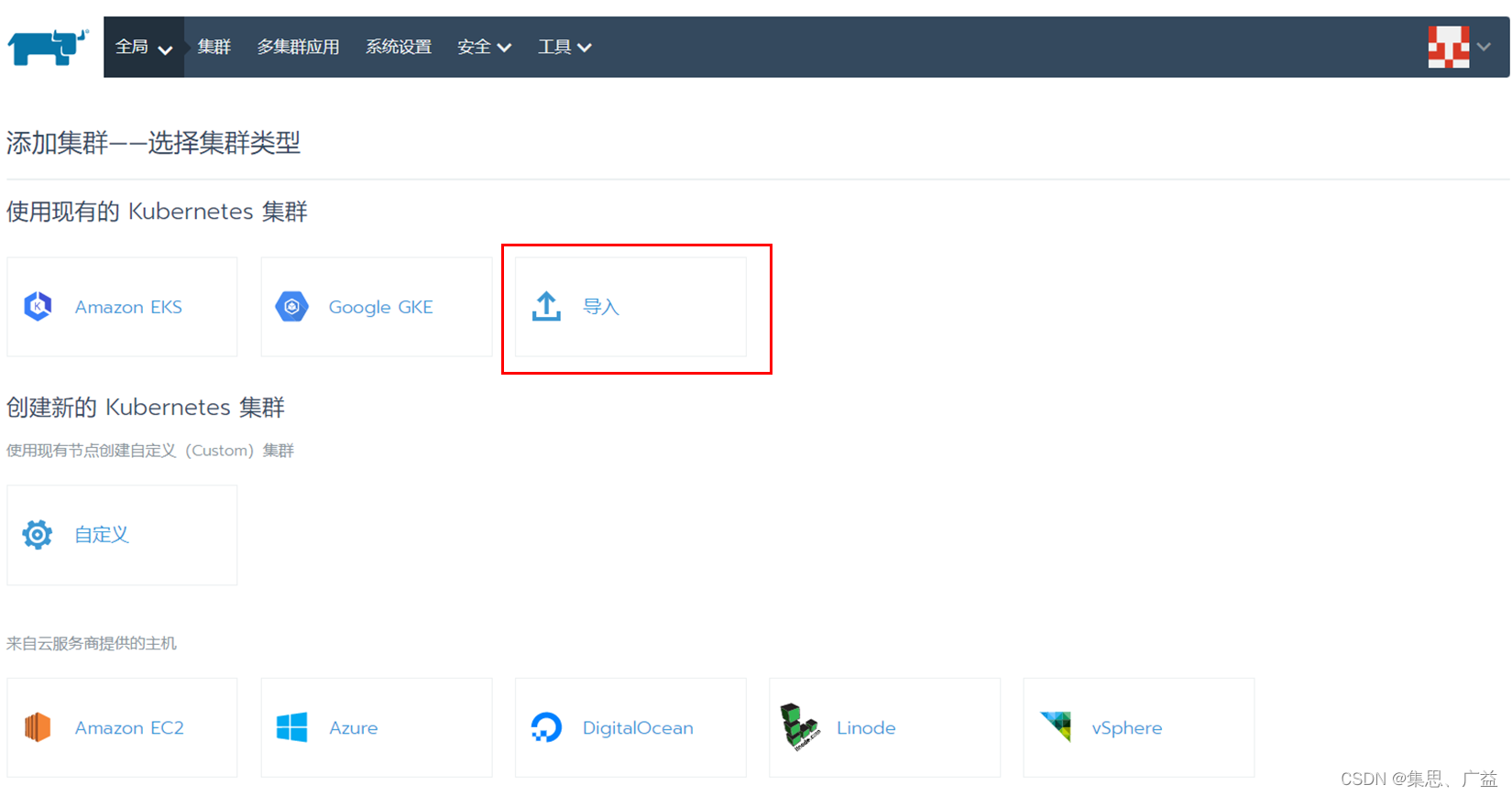Click the 添加集群——选择集群类型 heading
The image size is (1512, 796).
point(153,143)
